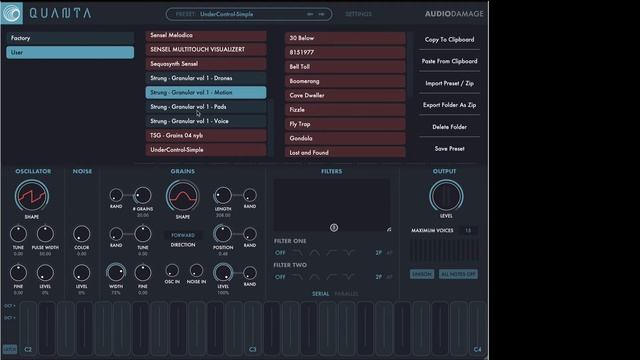The image size is (640, 360).
Task: Select the User preset bank
Action: click(x=70, y=52)
